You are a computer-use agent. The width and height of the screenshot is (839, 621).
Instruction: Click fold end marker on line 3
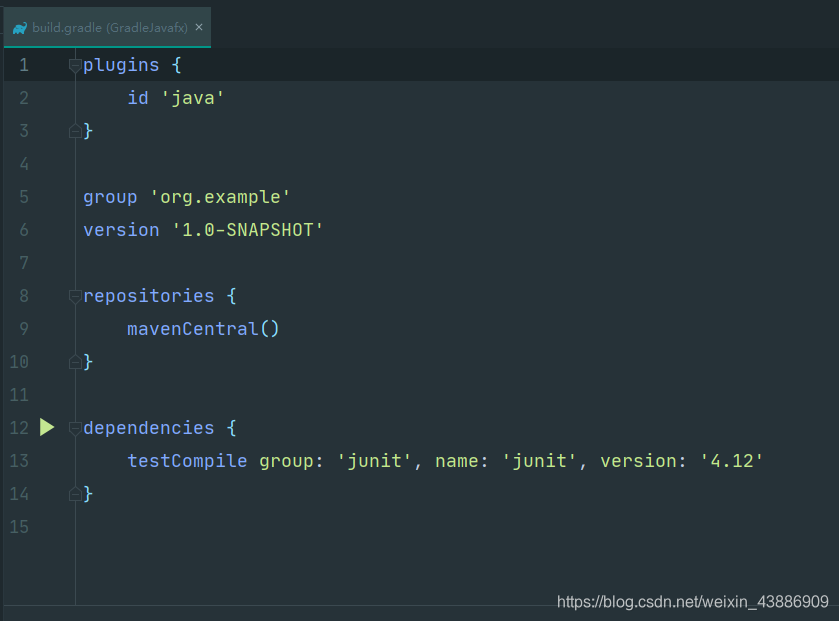point(75,131)
